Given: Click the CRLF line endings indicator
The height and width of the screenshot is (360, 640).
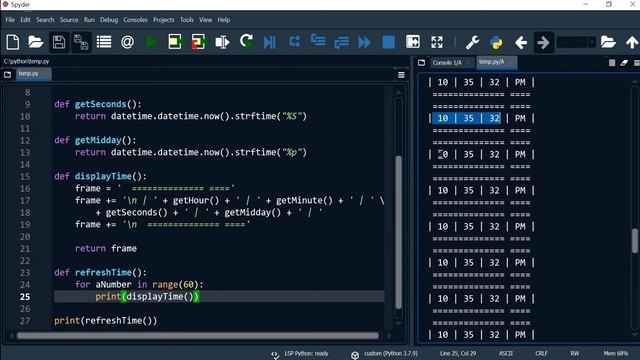Looking at the screenshot, I should click(x=541, y=353).
